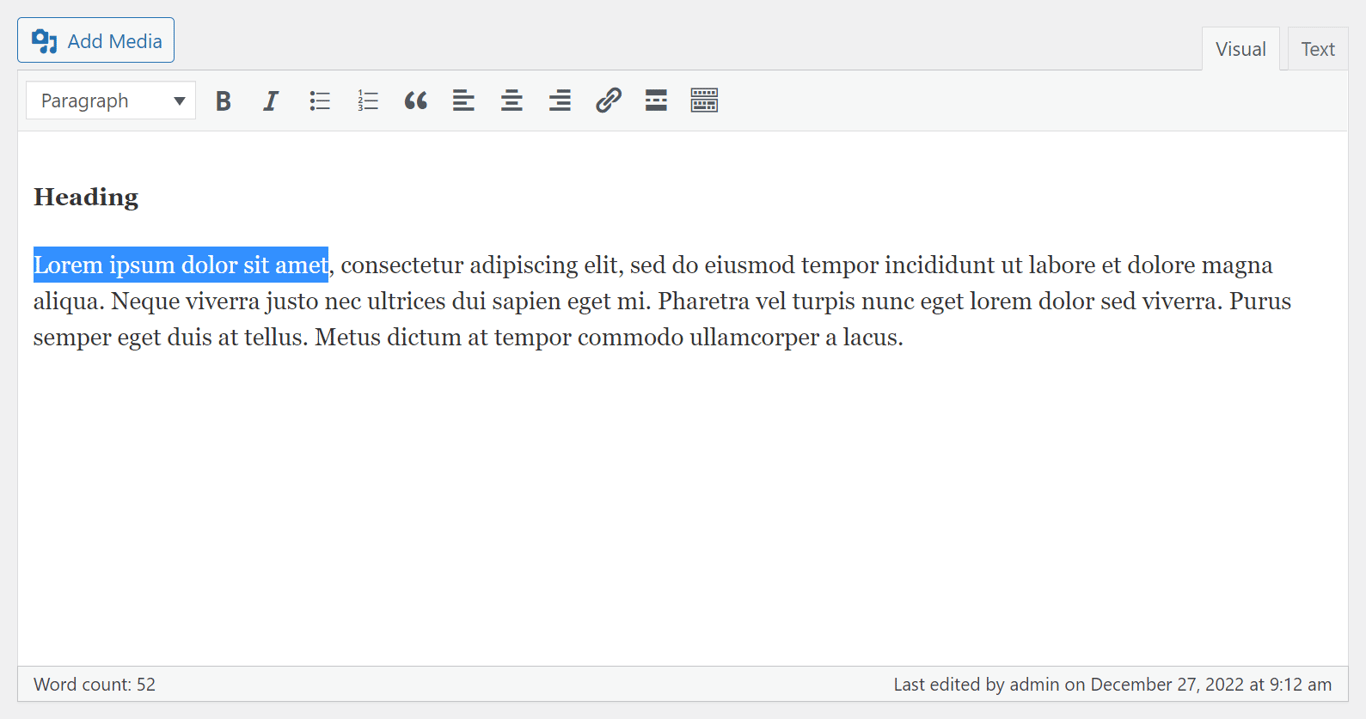This screenshot has height=719, width=1366.
Task: Right-align the paragraph text
Action: point(559,100)
